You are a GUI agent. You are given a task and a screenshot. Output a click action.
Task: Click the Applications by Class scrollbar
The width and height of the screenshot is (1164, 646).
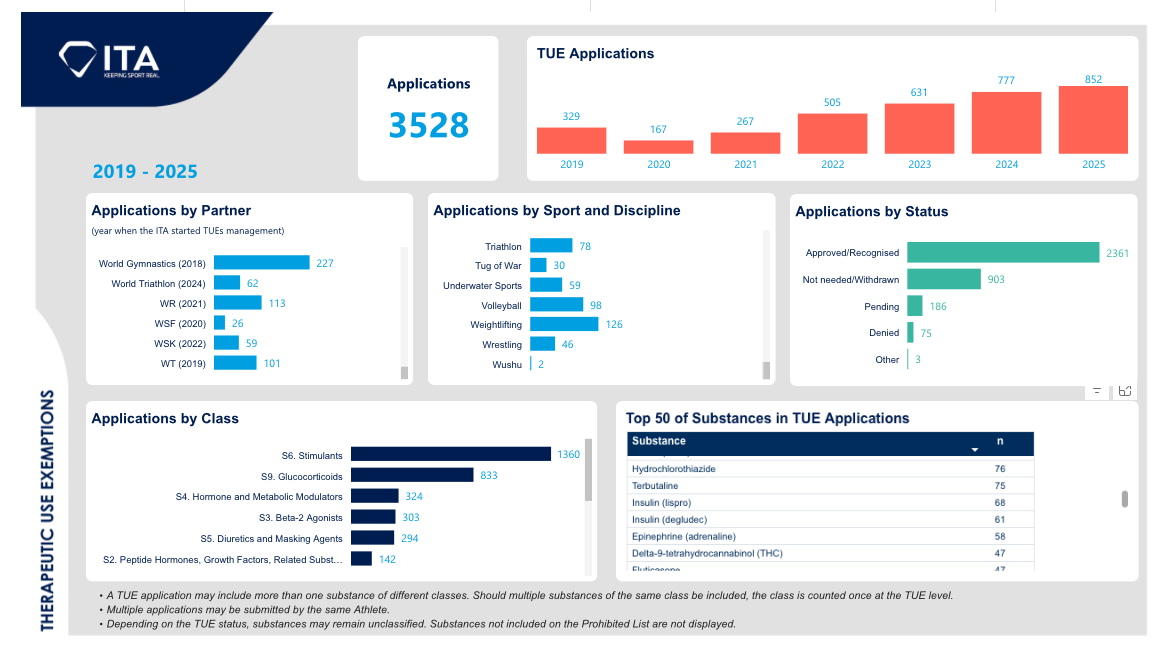[588, 470]
